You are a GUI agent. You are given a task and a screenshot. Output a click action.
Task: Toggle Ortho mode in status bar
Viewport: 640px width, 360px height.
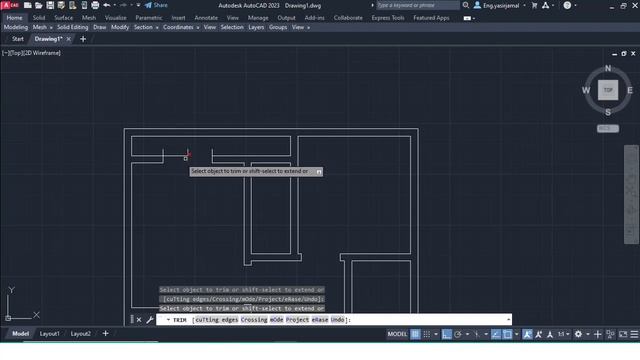446,334
